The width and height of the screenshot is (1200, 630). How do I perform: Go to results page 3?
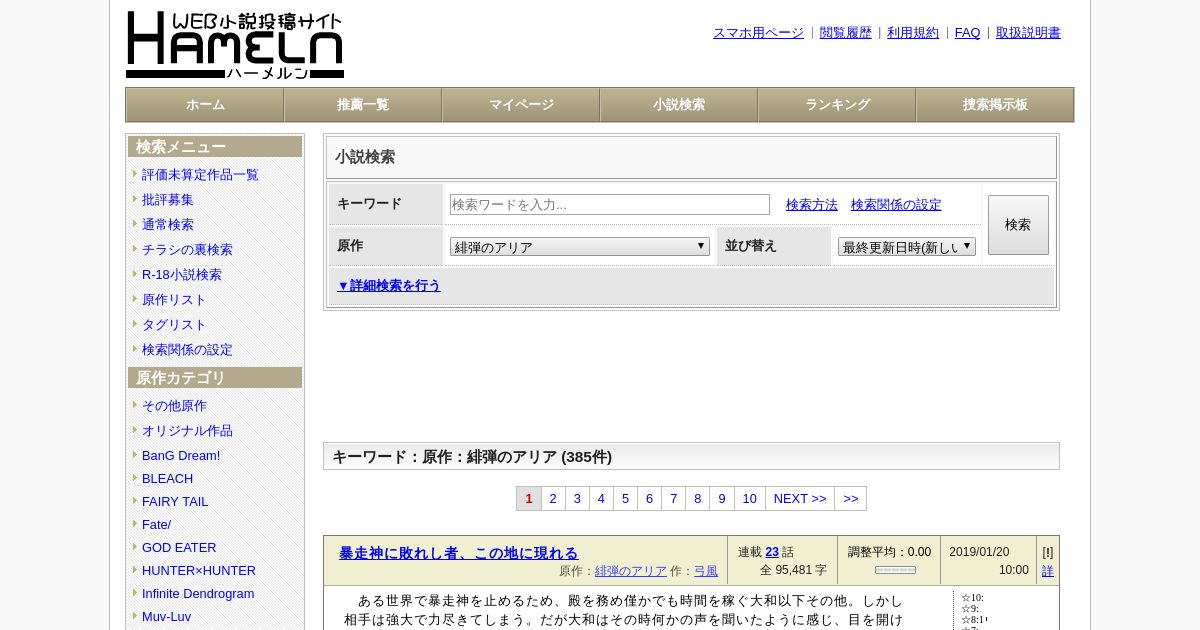pyautogui.click(x=577, y=498)
